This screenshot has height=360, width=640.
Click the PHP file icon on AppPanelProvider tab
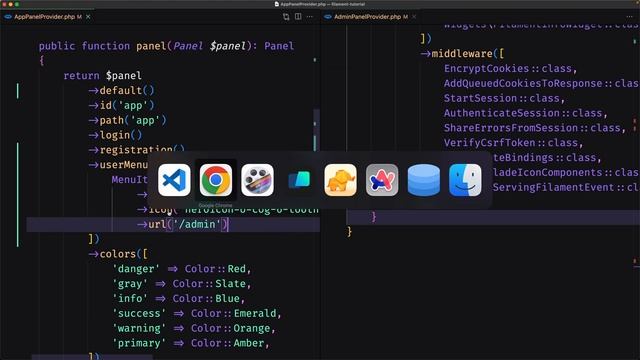click(x=8, y=17)
